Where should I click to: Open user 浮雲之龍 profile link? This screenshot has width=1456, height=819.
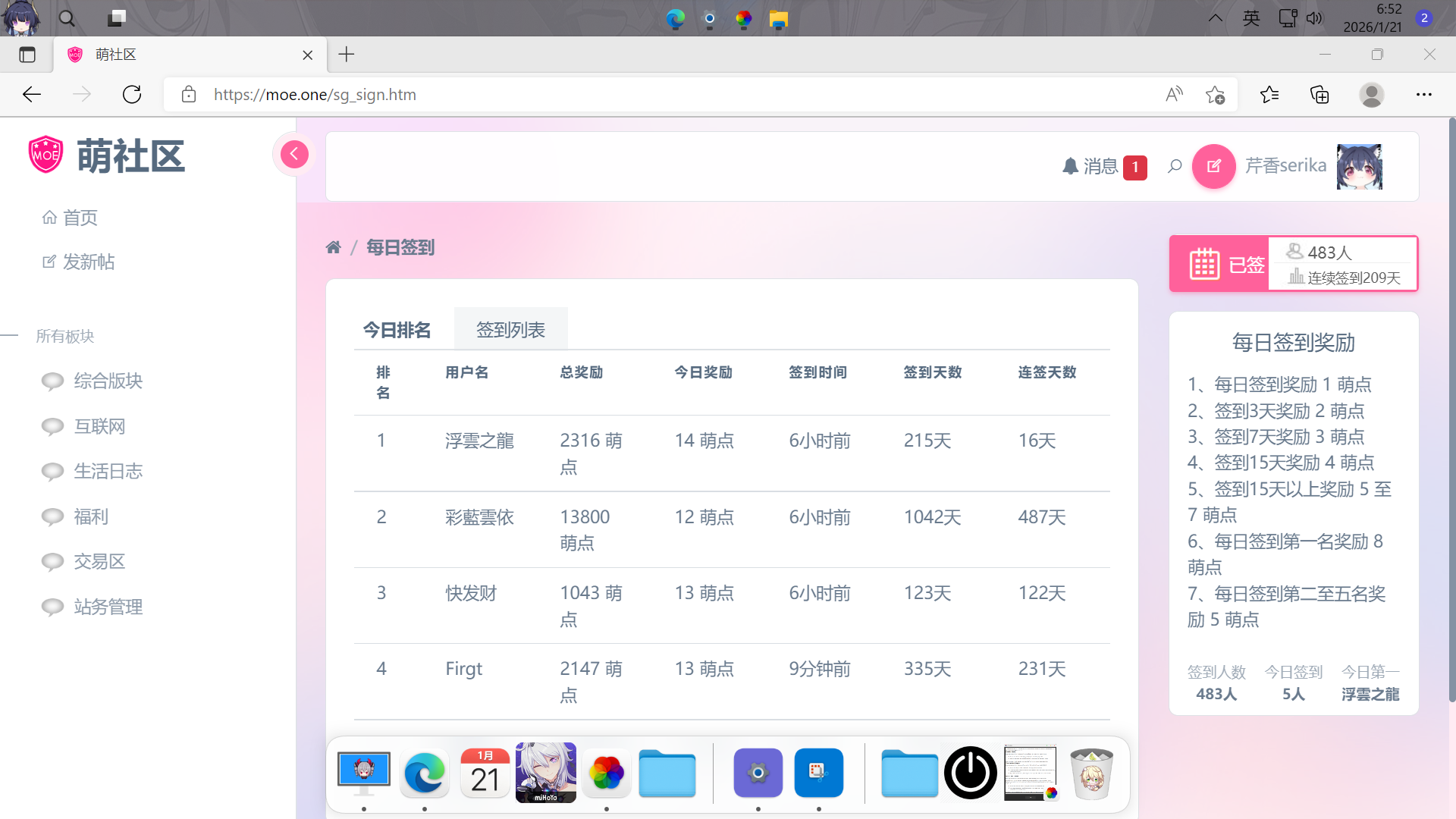point(479,441)
